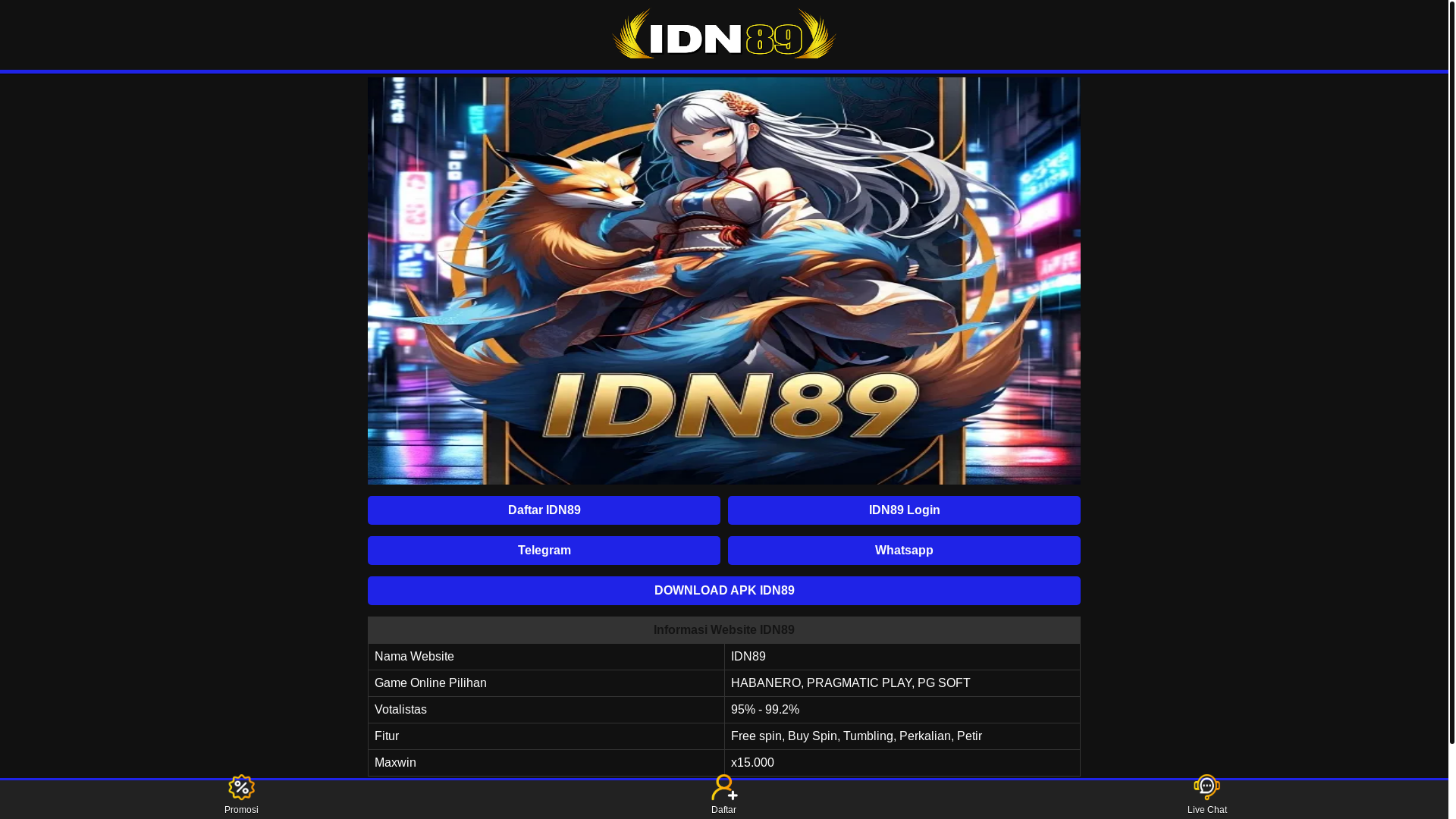Viewport: 1456px width, 819px height.
Task: Click the 'x15.000' value cell
Action: (x=902, y=763)
